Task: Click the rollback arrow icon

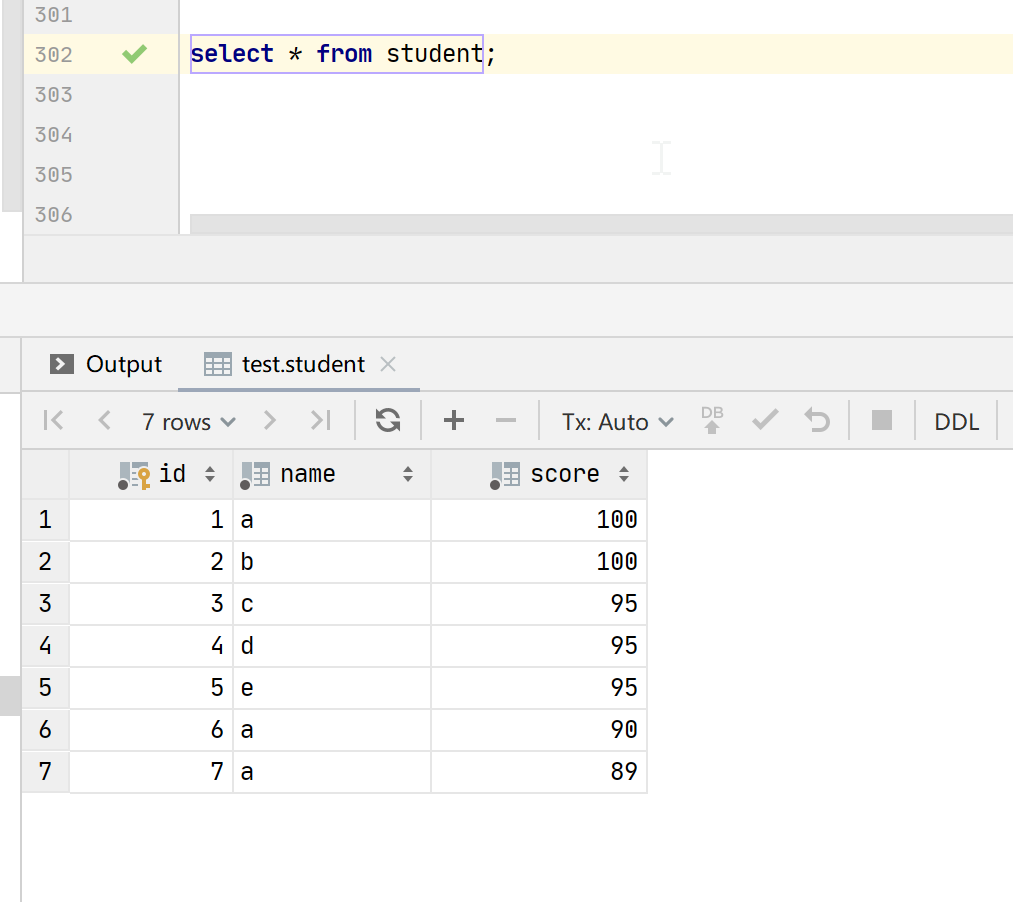Action: click(x=818, y=421)
